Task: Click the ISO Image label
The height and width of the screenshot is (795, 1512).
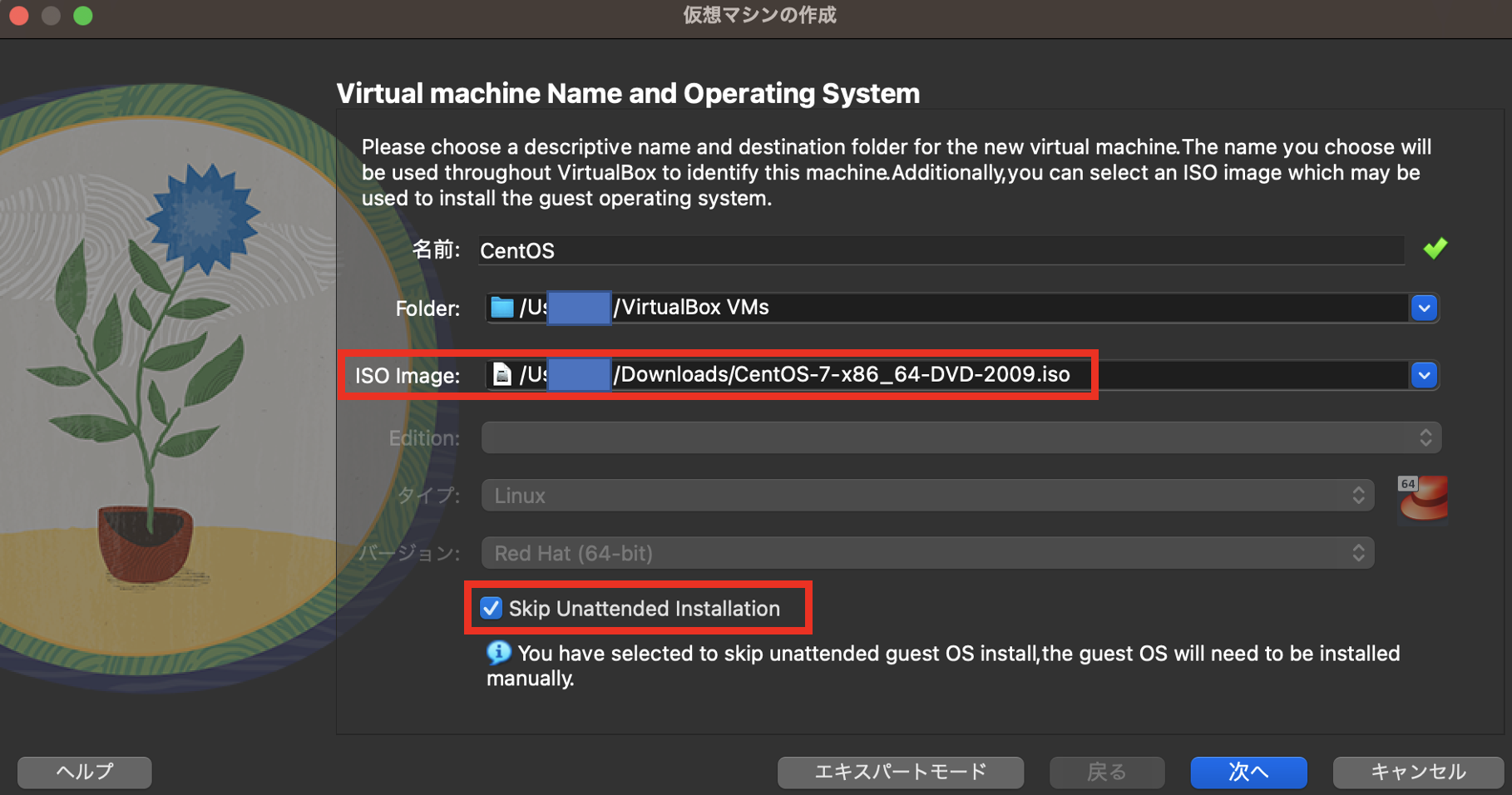Action: (408, 376)
